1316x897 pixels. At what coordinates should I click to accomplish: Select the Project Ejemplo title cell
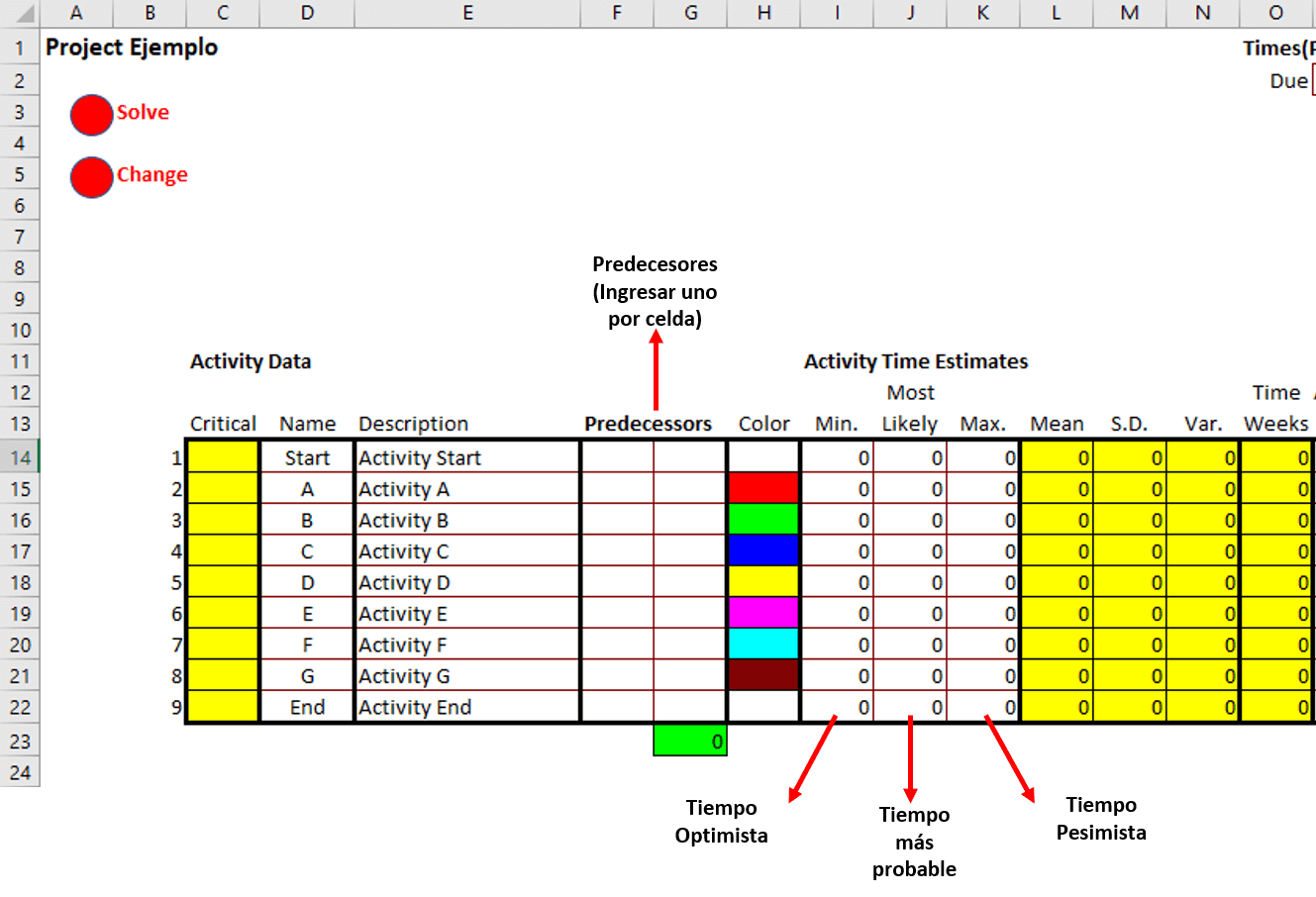[x=132, y=48]
